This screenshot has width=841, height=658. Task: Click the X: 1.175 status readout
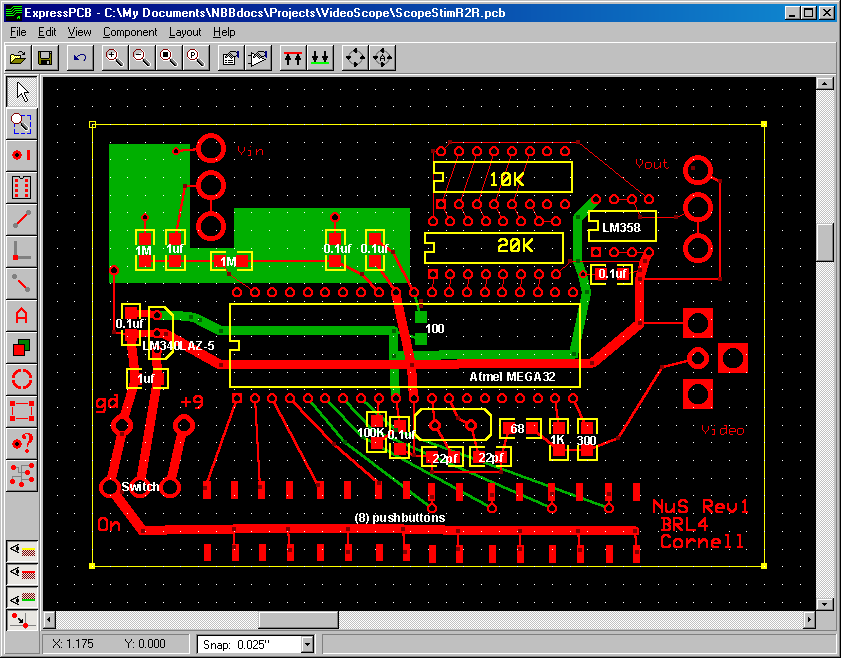pyautogui.click(x=73, y=644)
